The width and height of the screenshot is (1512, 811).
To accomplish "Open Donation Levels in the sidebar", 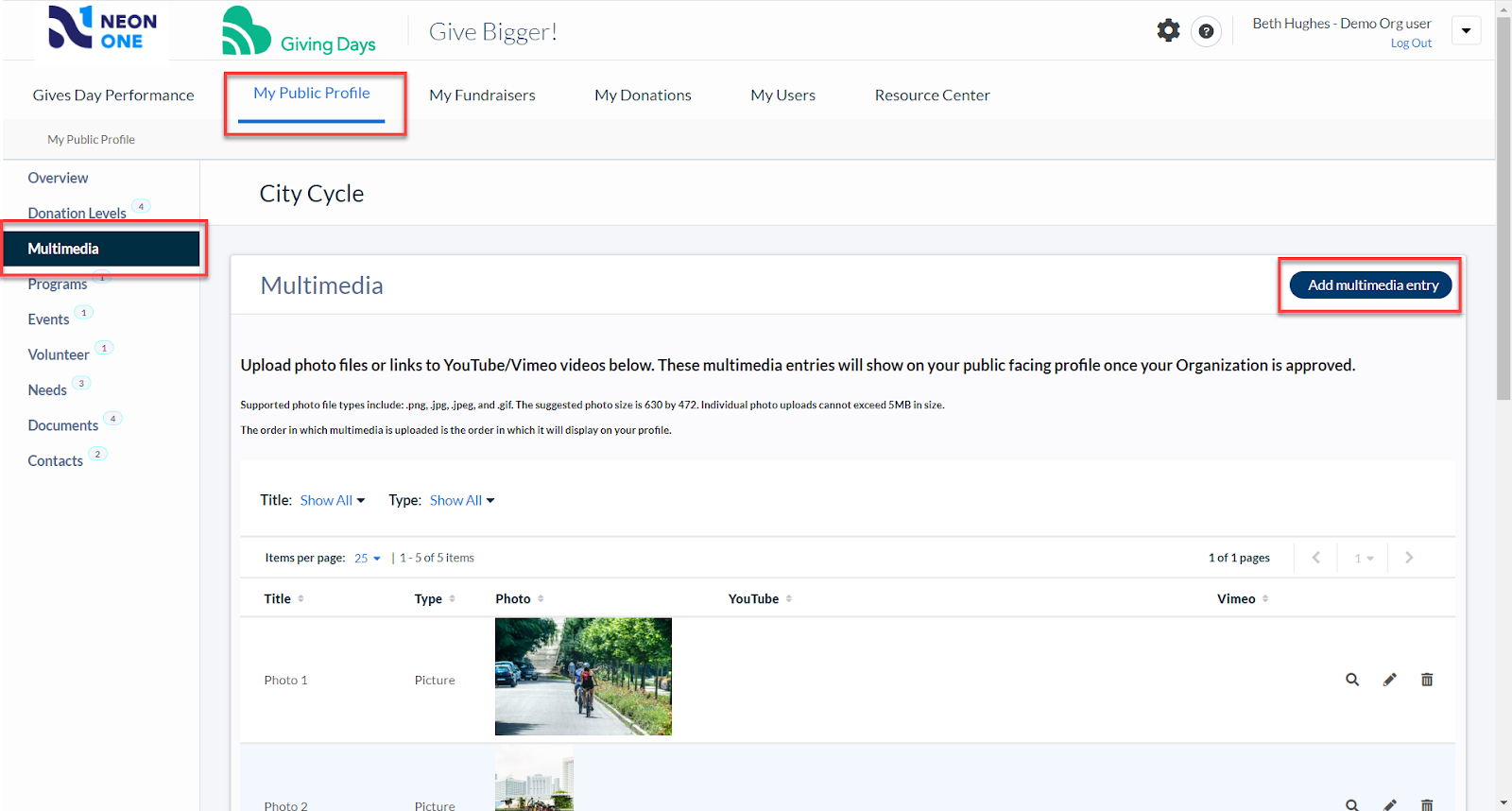I will (x=77, y=213).
